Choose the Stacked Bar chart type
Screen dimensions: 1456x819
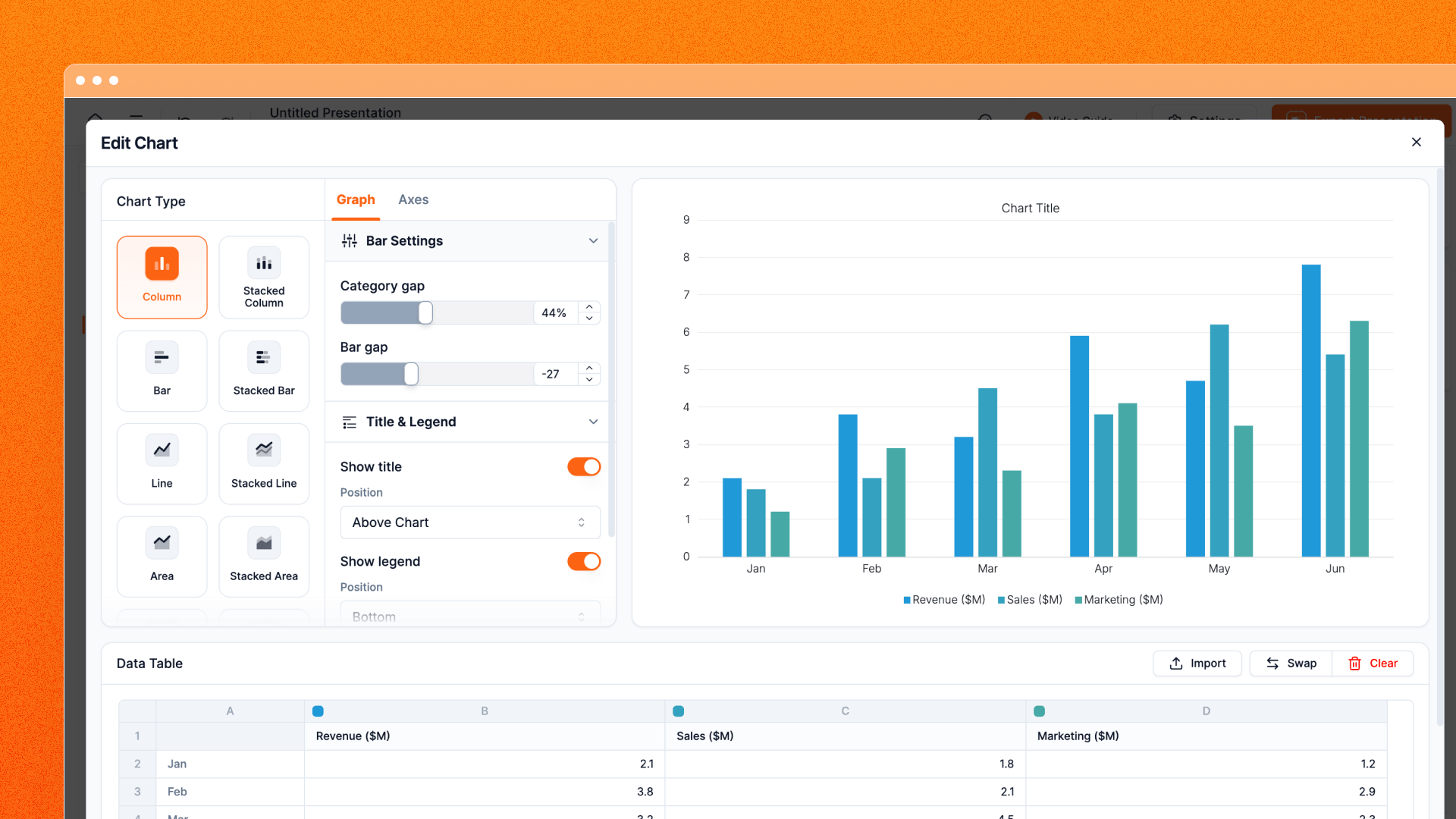point(264,371)
